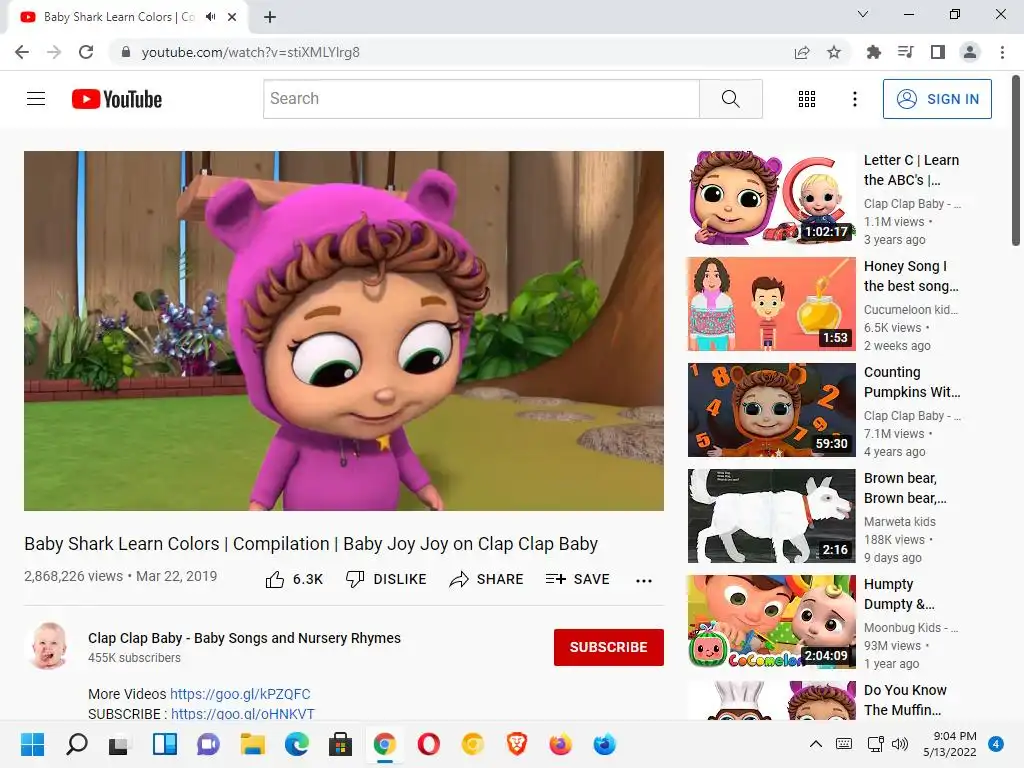Bookmark this tab with star icon
The width and height of the screenshot is (1024, 768).
(x=834, y=52)
